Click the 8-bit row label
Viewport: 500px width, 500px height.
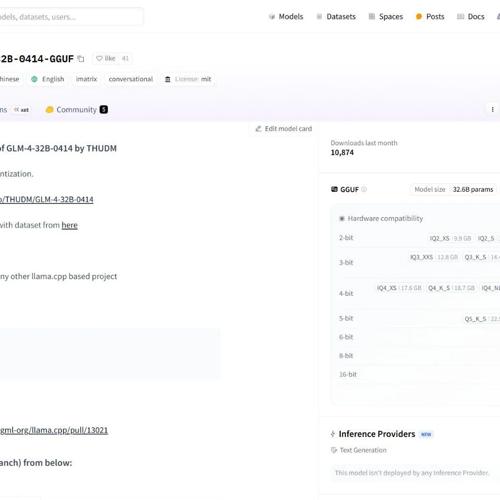(x=346, y=356)
